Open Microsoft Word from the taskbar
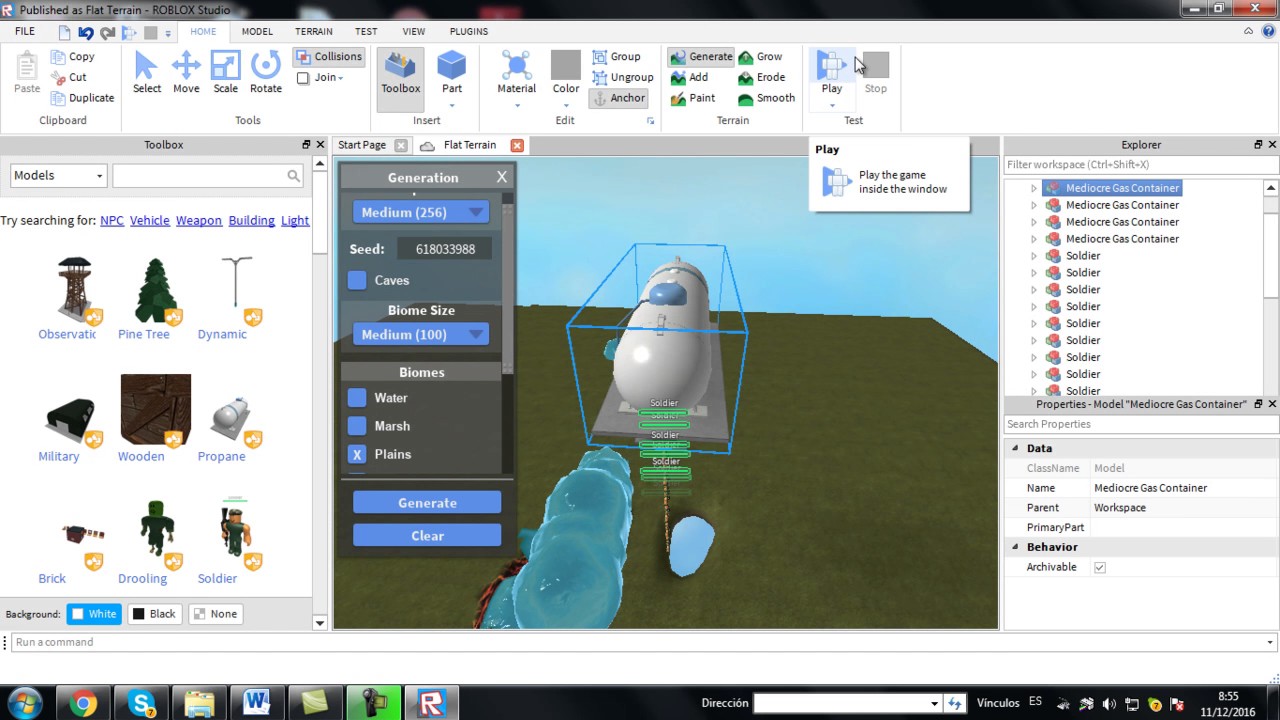 coord(256,703)
